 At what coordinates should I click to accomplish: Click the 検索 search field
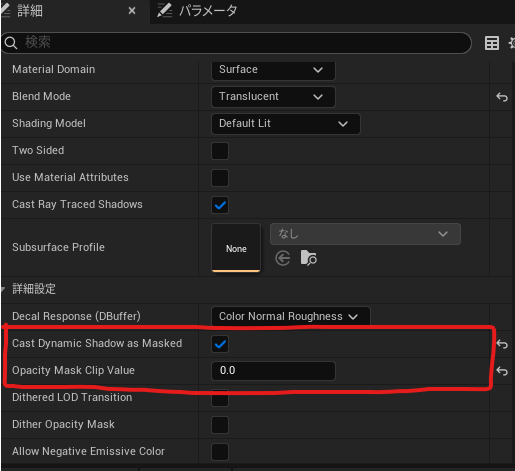236,43
